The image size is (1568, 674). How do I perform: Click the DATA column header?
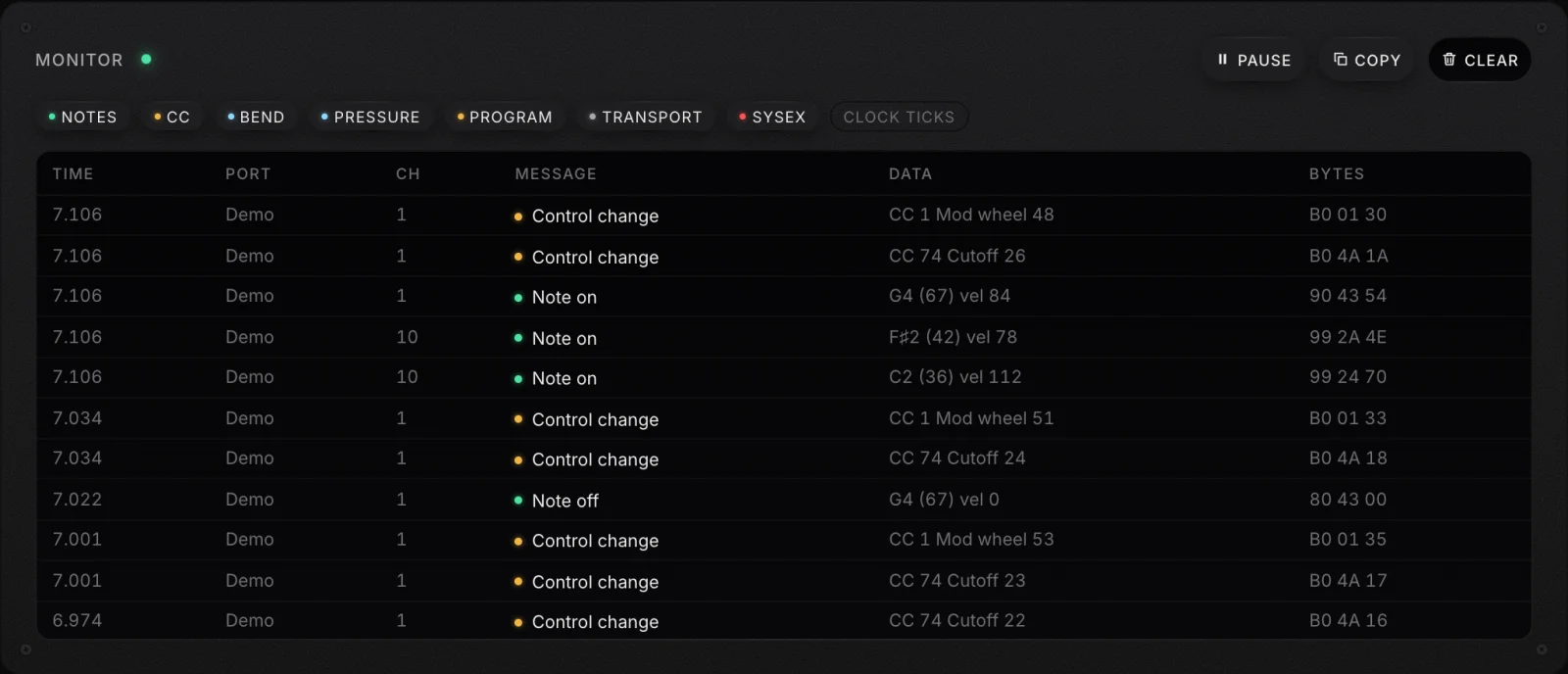(x=910, y=173)
